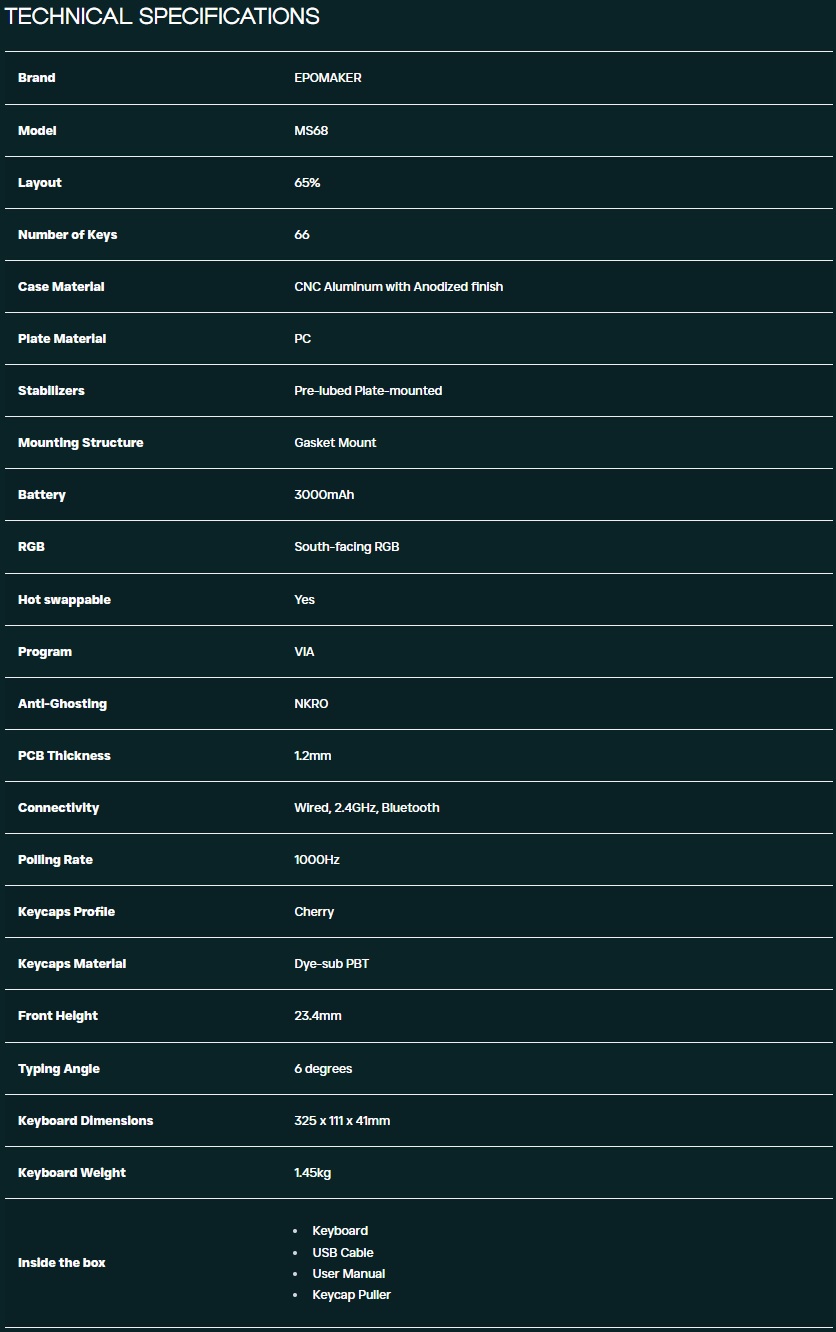Click the Layout row label
This screenshot has height=1332, width=836.
point(40,183)
